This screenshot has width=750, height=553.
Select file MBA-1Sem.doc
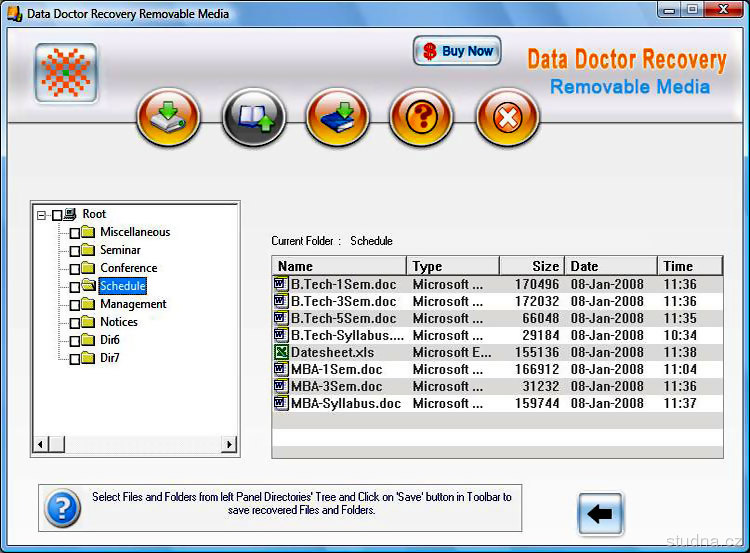pos(497,369)
